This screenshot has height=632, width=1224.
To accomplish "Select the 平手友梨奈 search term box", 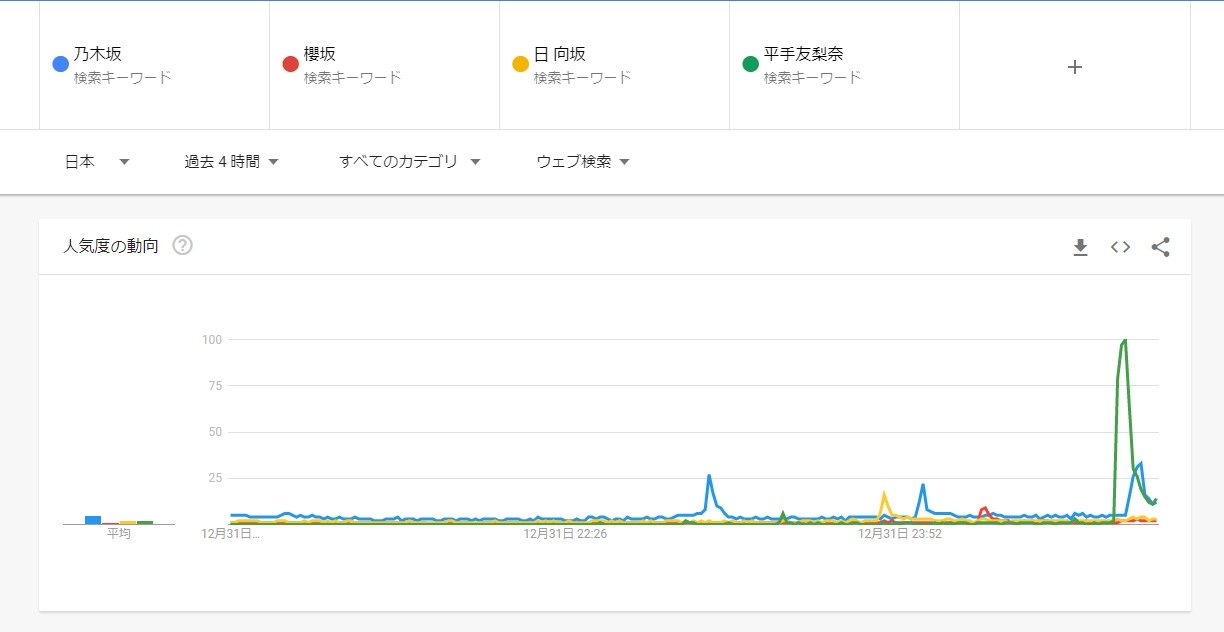I will coord(844,65).
